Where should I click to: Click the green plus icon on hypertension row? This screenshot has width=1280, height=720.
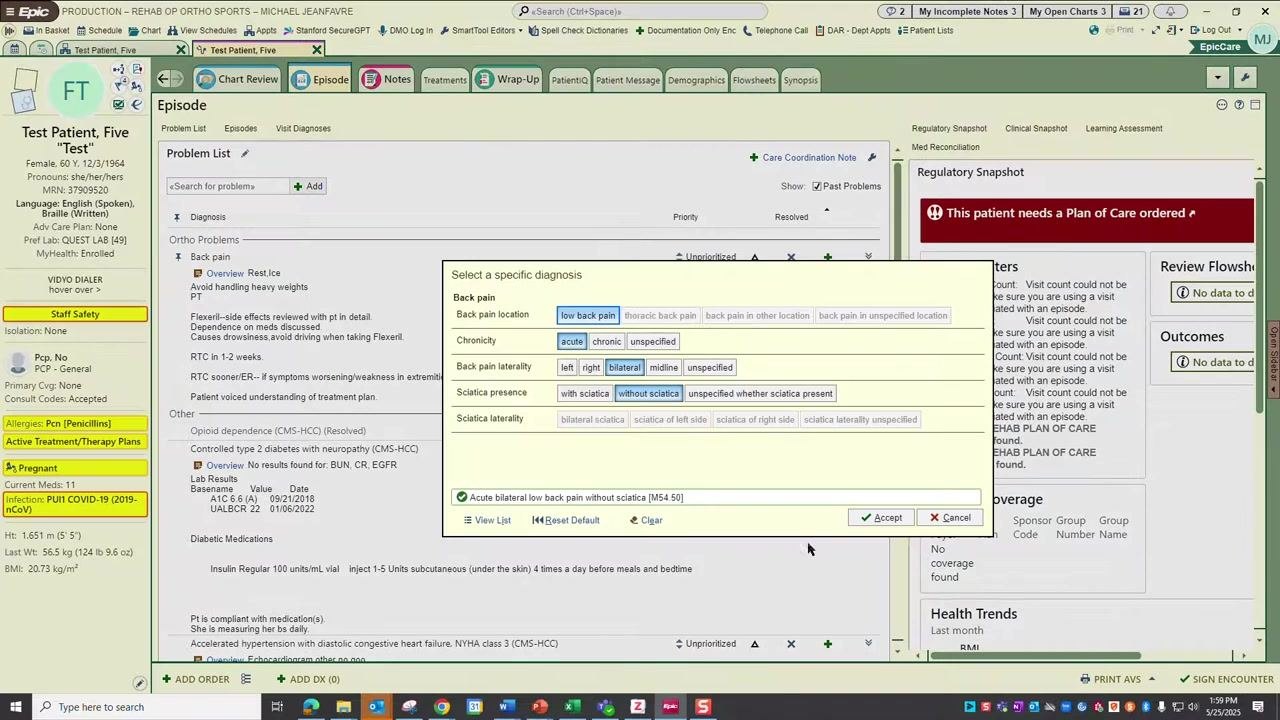(x=827, y=644)
